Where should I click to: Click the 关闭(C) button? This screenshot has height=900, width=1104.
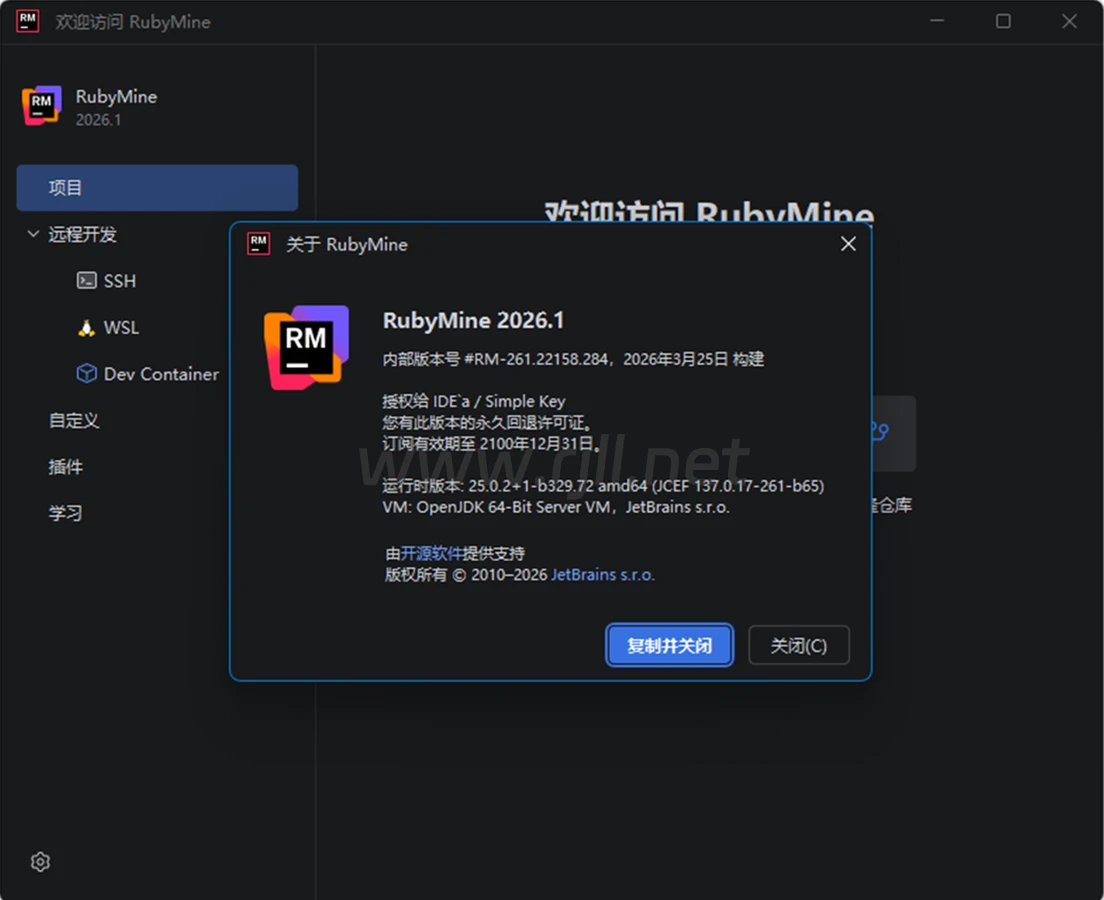[x=798, y=646]
